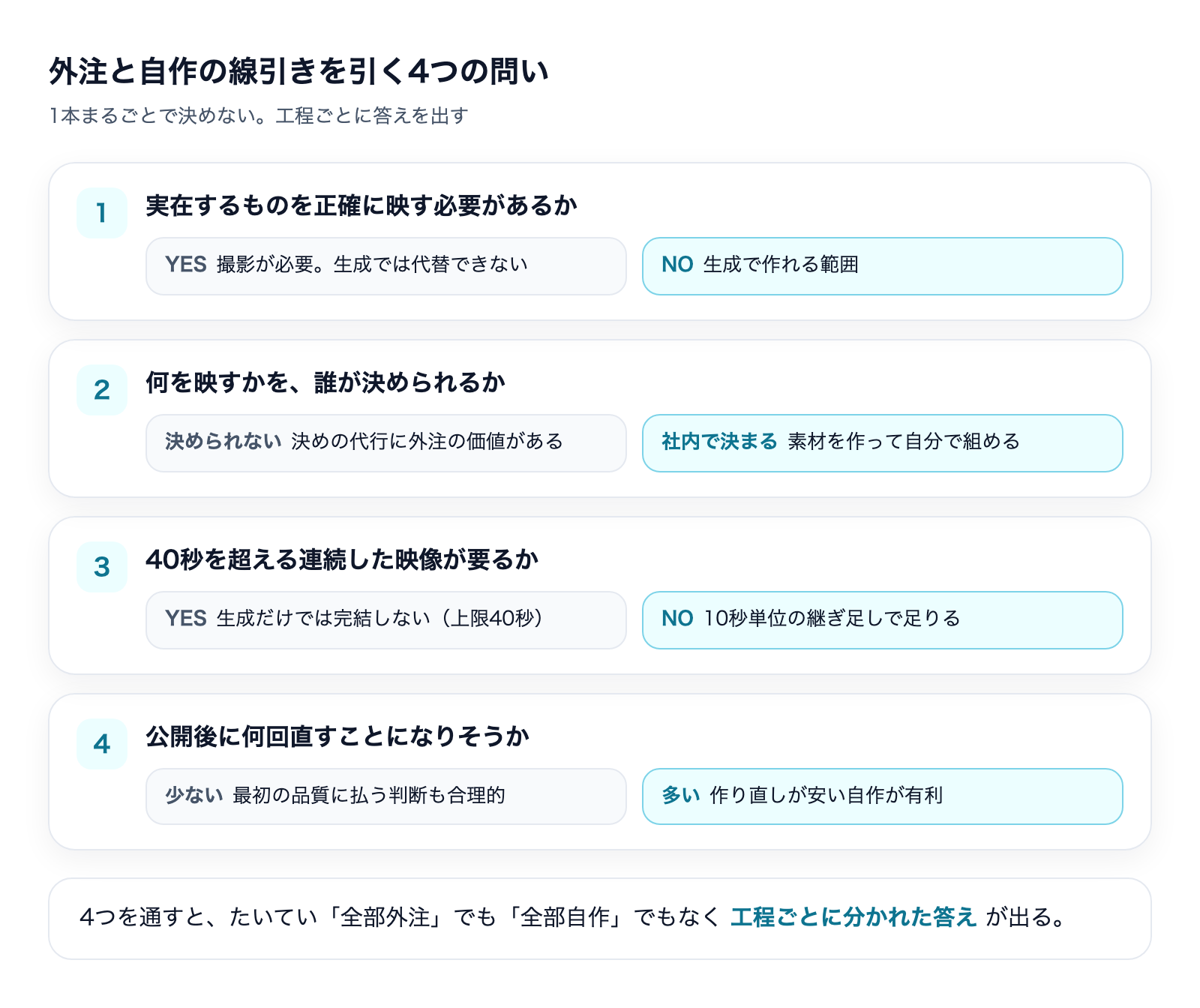The width and height of the screenshot is (1200, 1008).
Task: Click heading 何を映すかを、誰が決められるか
Action: pos(325,382)
